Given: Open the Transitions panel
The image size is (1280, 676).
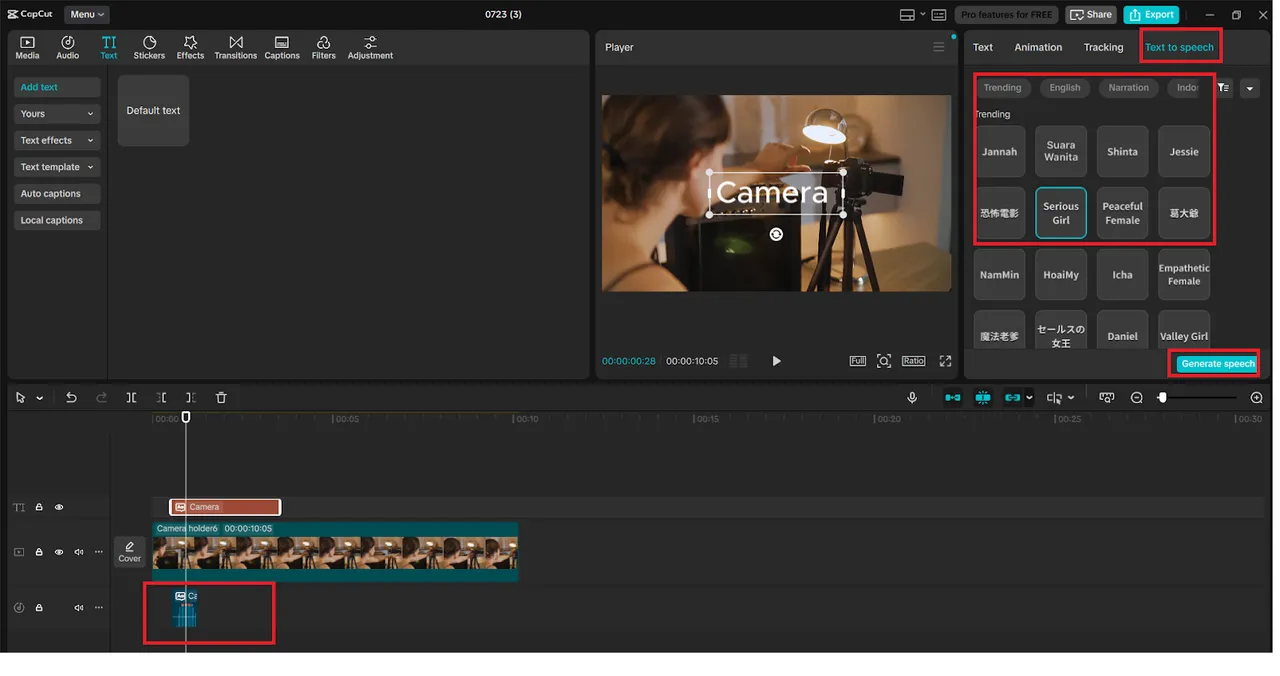Looking at the screenshot, I should (236, 47).
